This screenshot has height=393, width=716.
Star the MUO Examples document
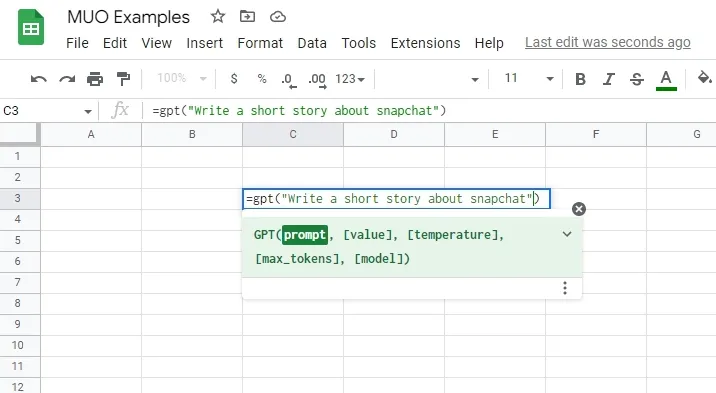click(218, 17)
